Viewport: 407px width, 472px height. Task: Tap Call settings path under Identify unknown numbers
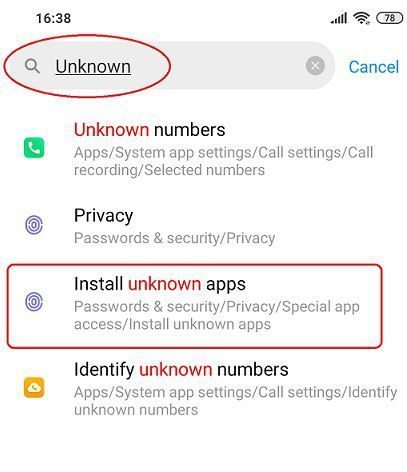235,401
